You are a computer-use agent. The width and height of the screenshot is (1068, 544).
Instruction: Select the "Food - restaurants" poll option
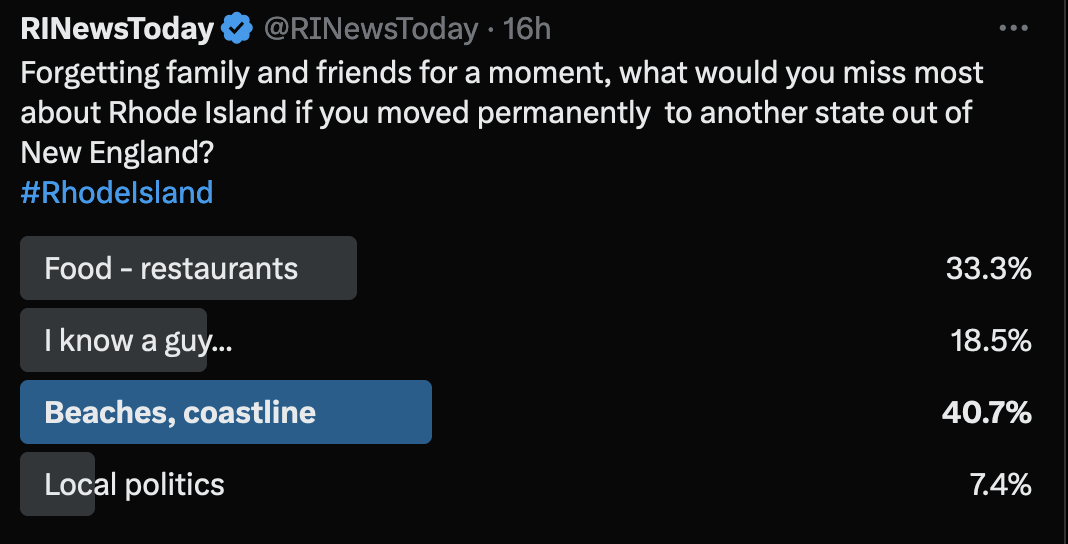coord(171,268)
